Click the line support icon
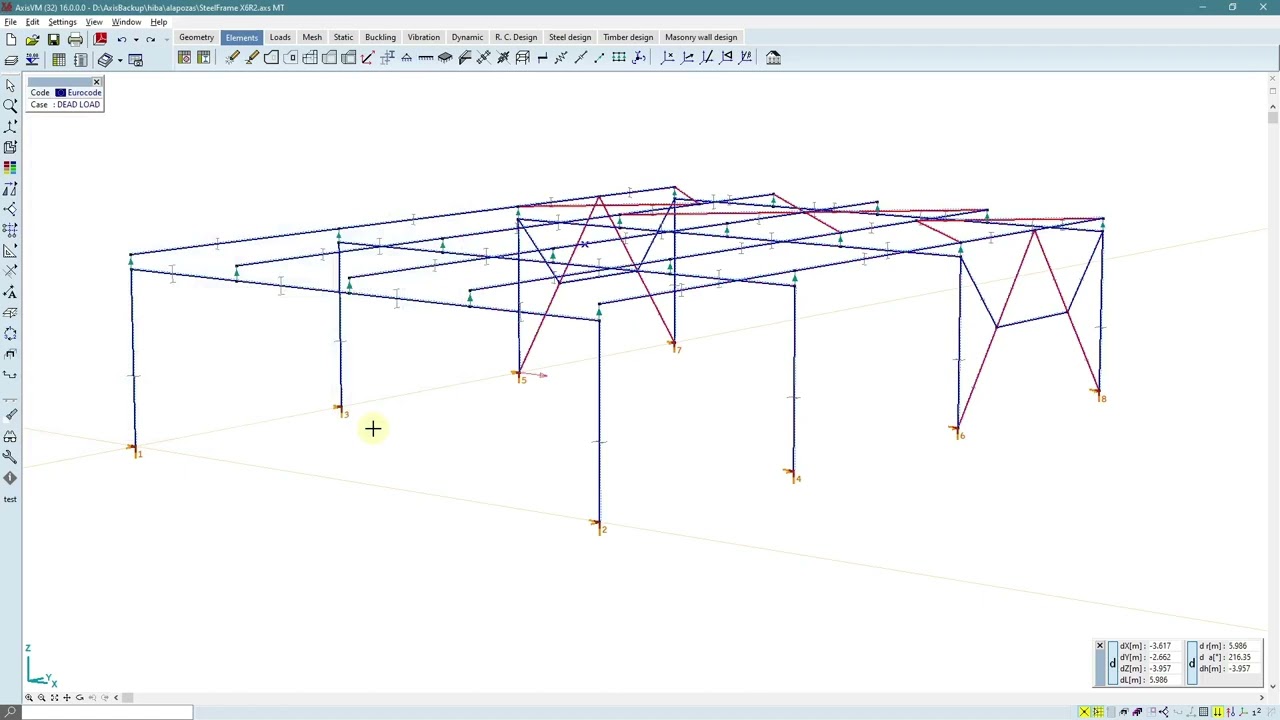The height and width of the screenshot is (720, 1280). click(x=426, y=58)
